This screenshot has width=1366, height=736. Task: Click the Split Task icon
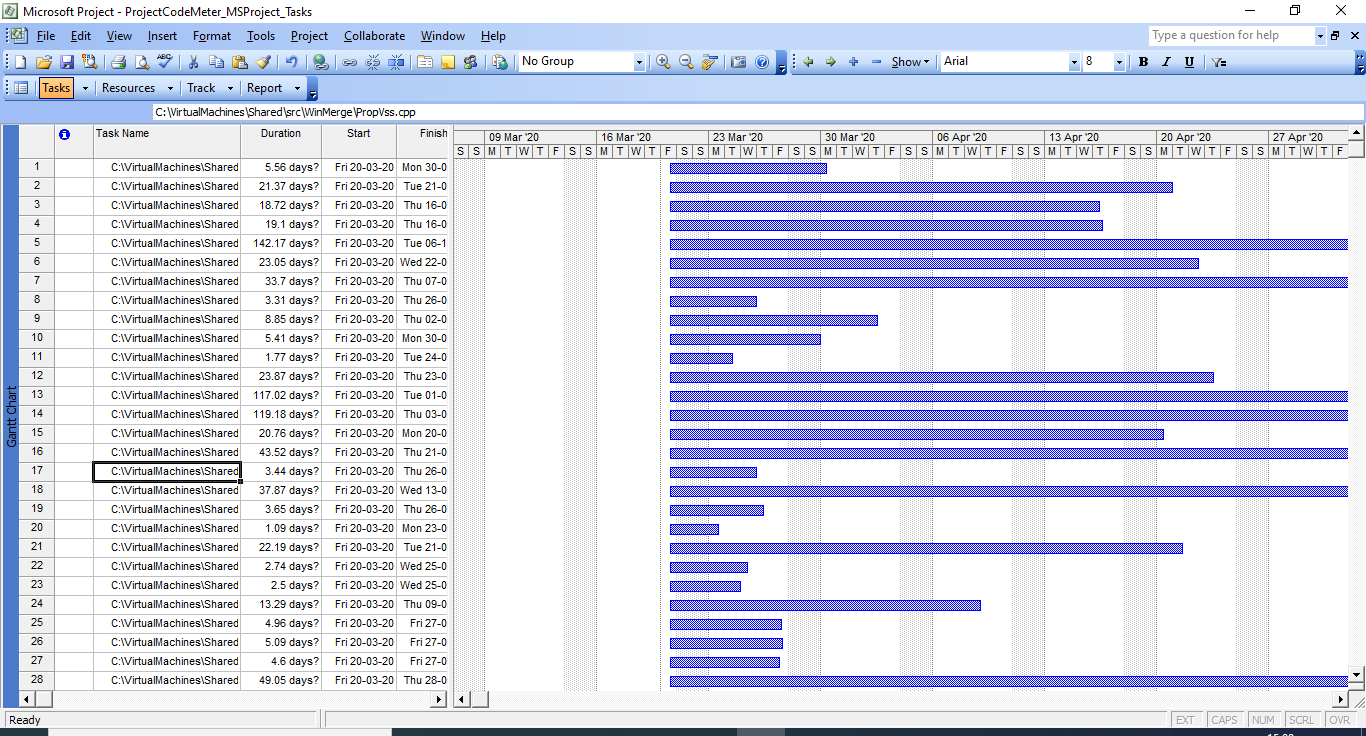pyautogui.click(x=397, y=62)
